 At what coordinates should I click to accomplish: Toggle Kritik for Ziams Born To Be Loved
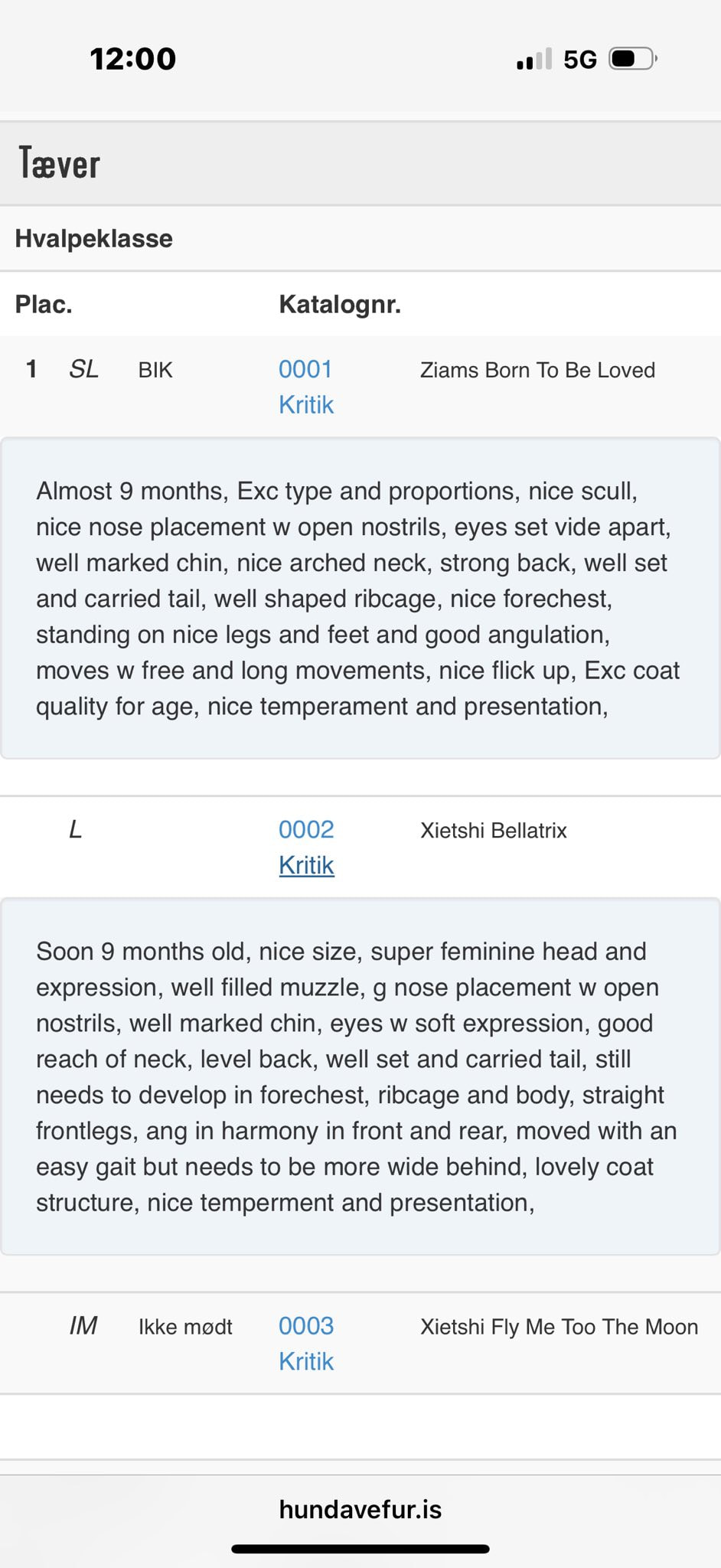(306, 405)
